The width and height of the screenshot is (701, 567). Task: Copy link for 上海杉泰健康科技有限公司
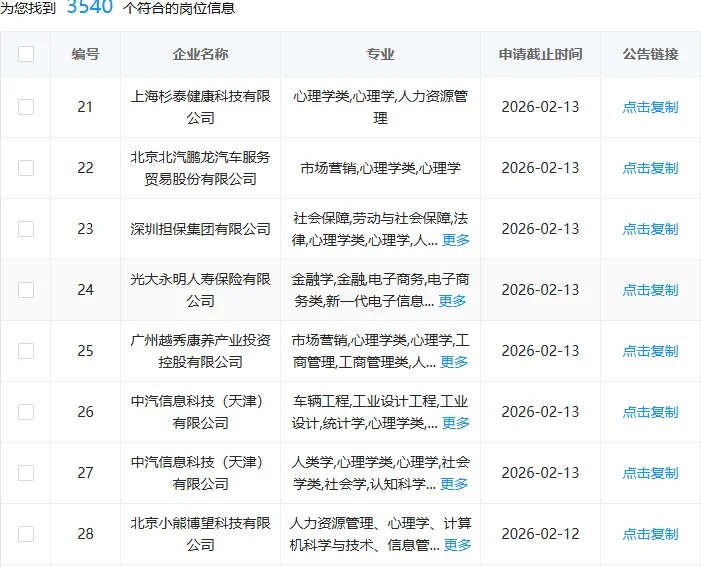pyautogui.click(x=650, y=107)
